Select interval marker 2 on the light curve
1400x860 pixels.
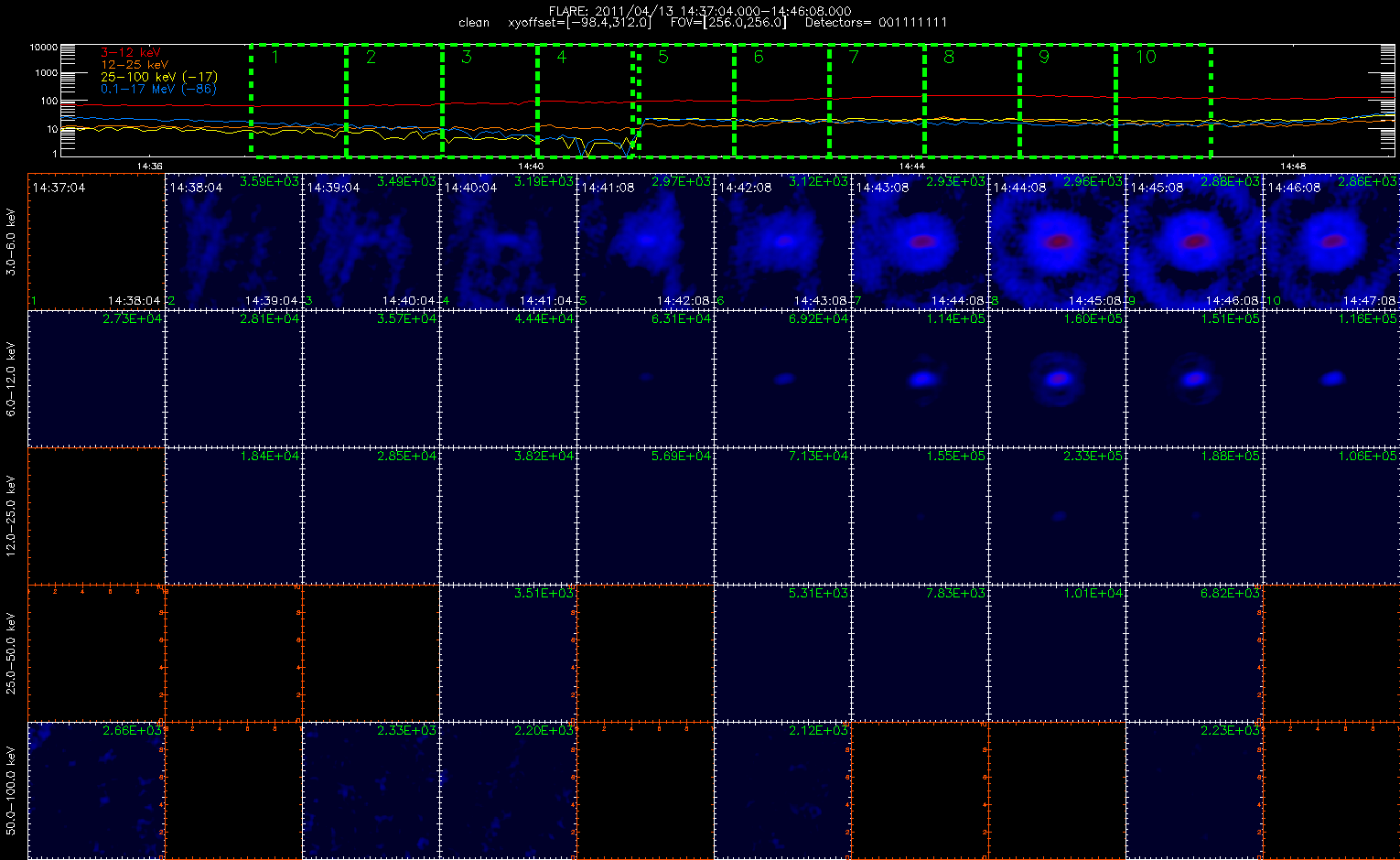(x=371, y=57)
